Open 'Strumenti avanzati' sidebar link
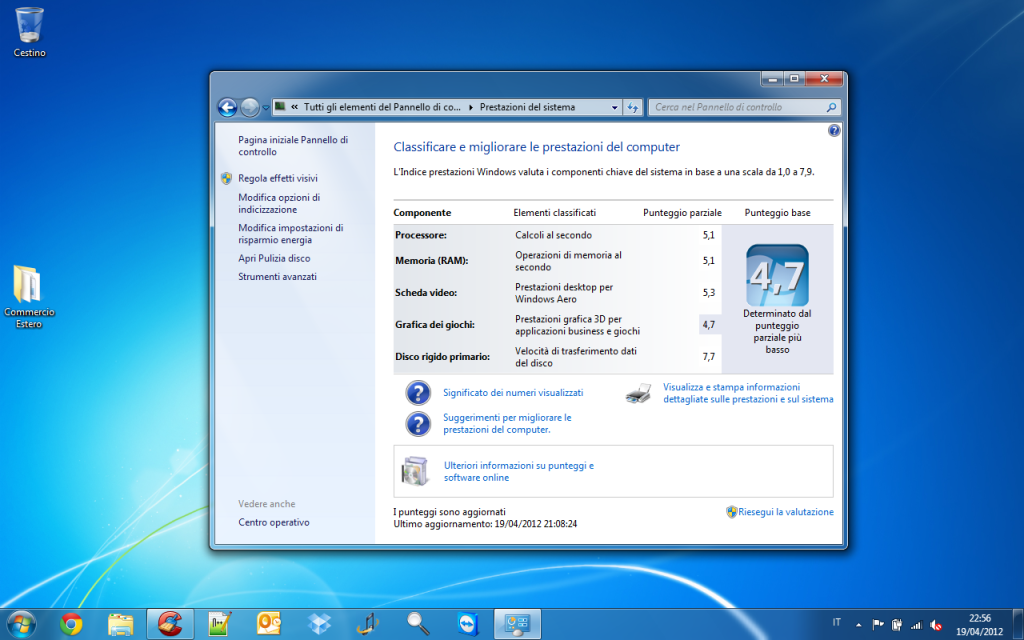 [277, 276]
